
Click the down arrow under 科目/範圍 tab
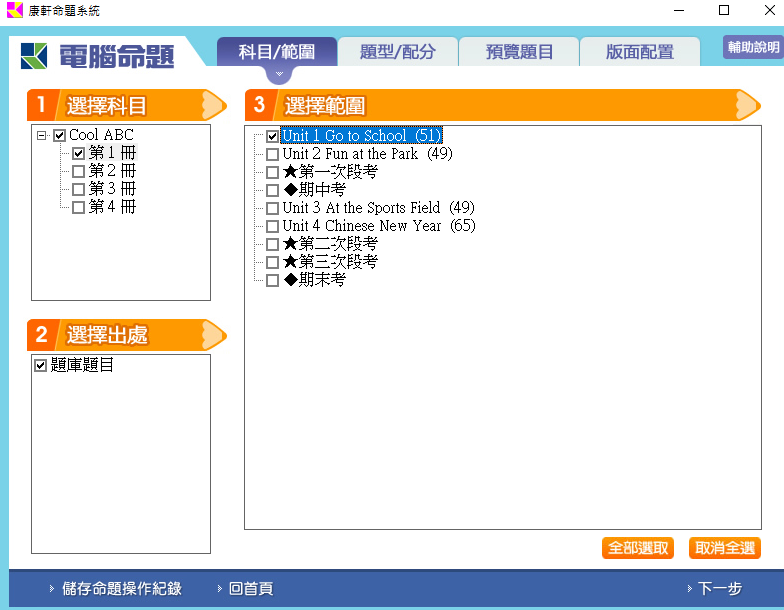(x=279, y=74)
